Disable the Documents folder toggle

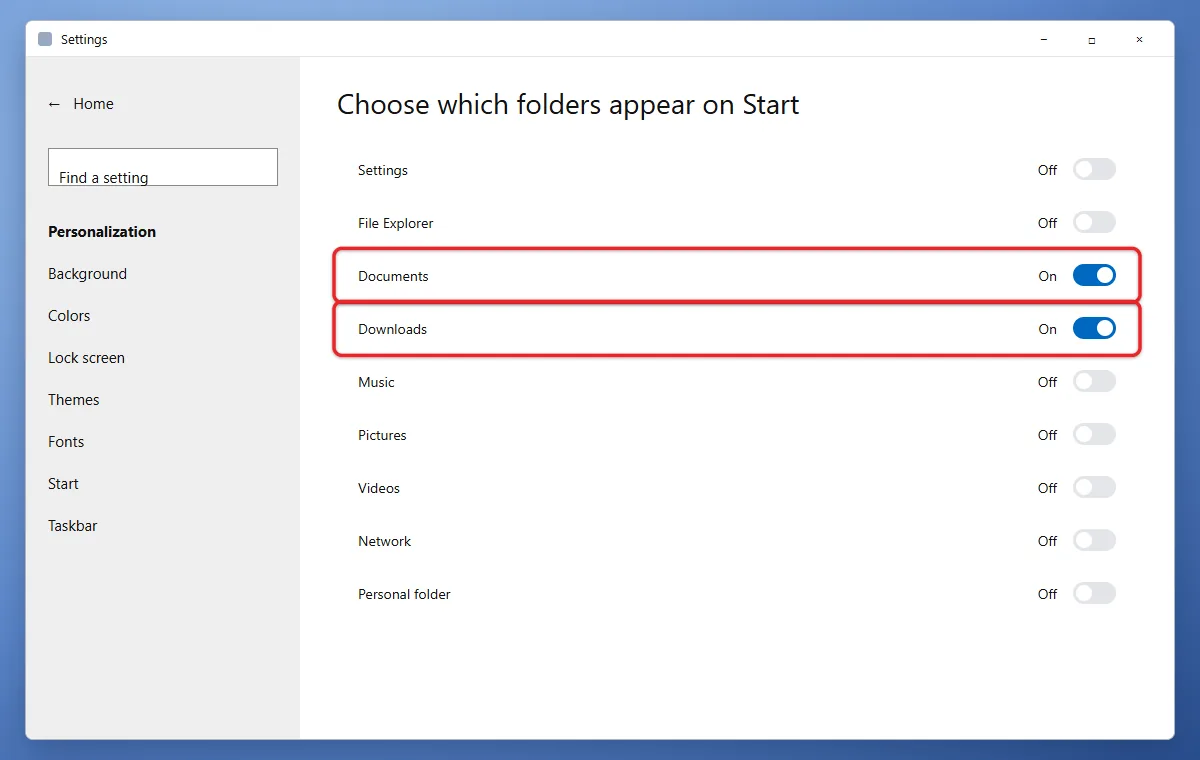(x=1094, y=276)
